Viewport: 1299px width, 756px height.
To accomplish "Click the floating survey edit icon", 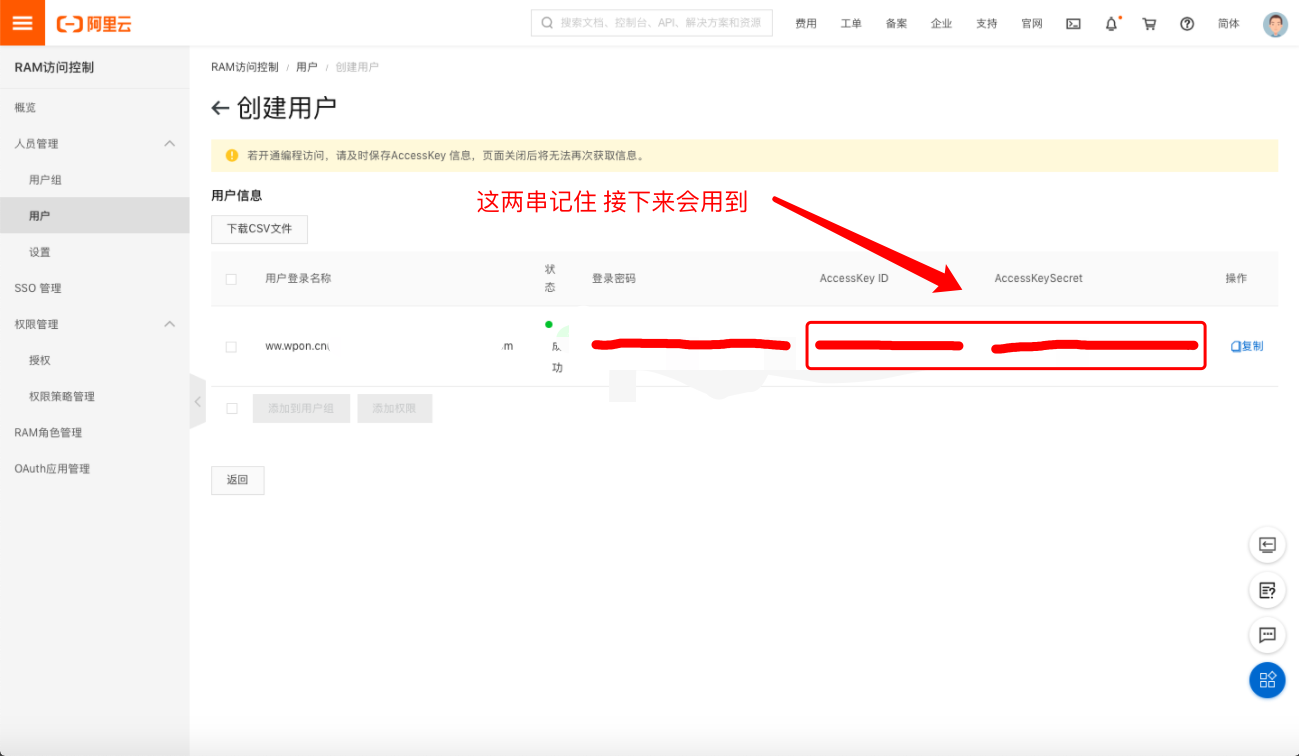I will (1267, 590).
